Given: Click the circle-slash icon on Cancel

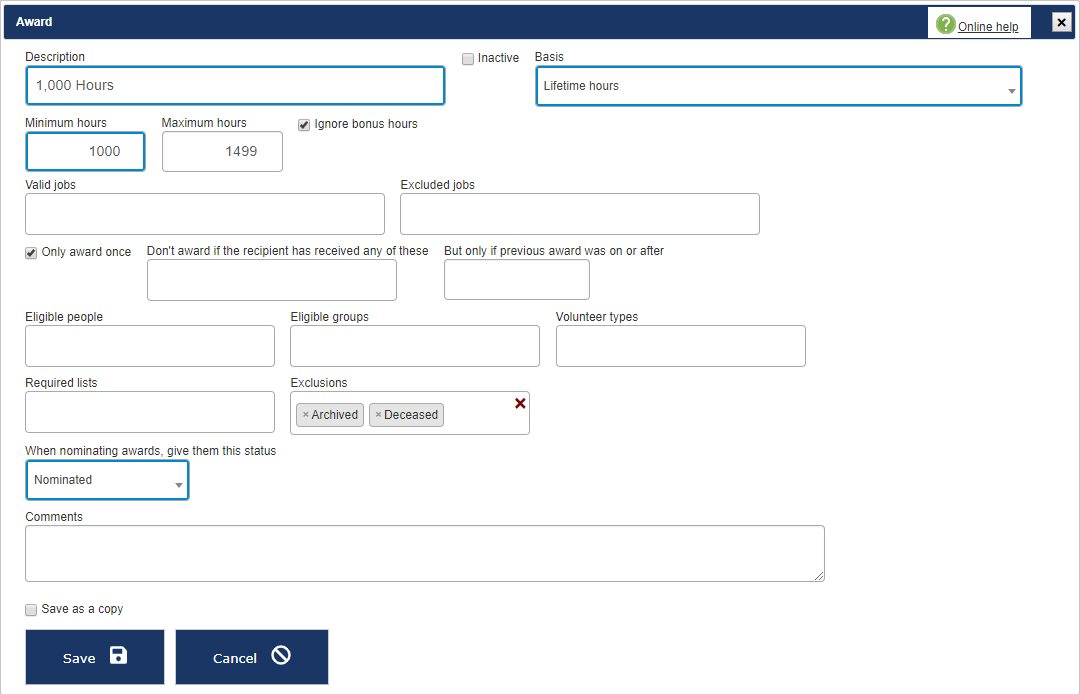Looking at the screenshot, I should click(x=281, y=656).
